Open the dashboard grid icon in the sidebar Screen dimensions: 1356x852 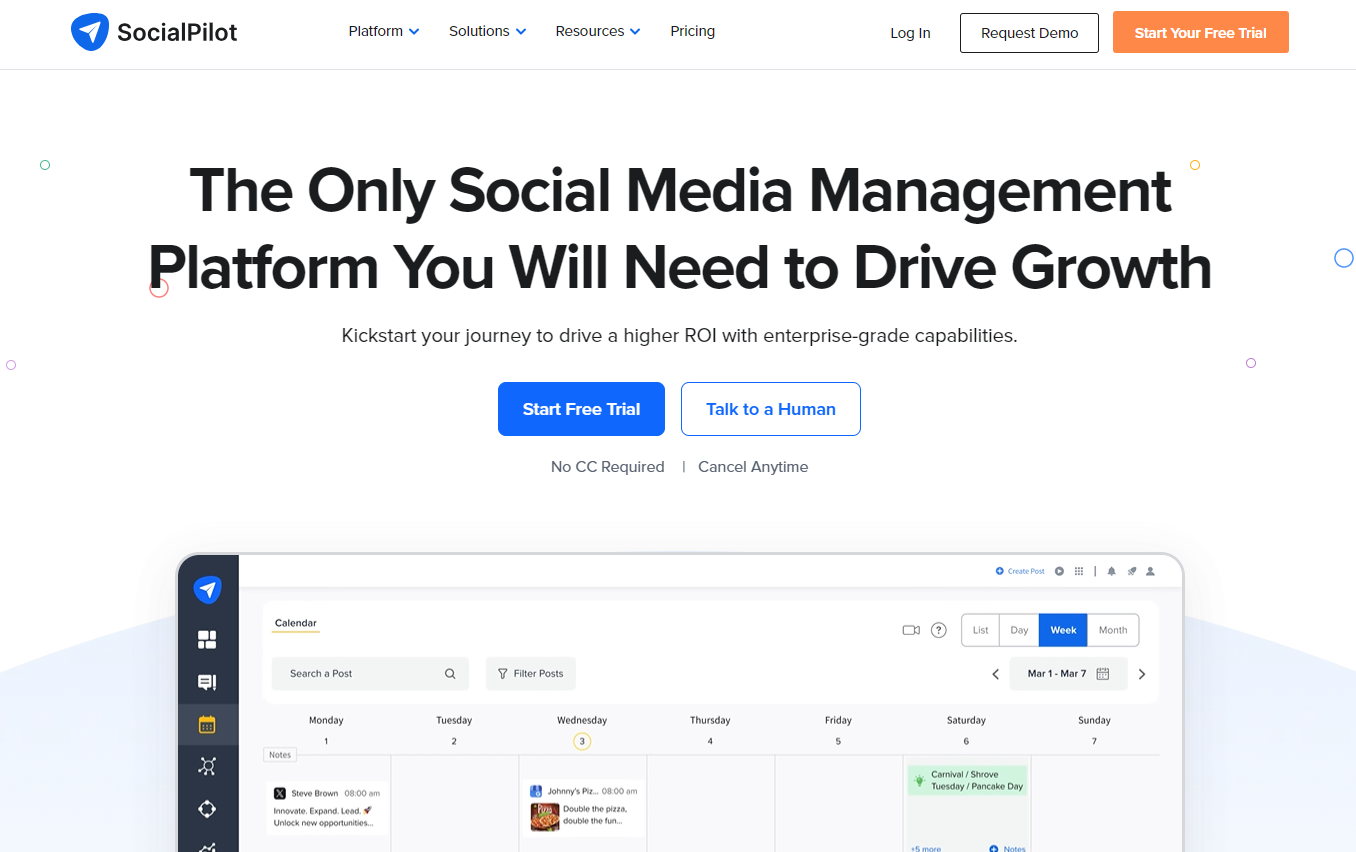click(x=207, y=639)
